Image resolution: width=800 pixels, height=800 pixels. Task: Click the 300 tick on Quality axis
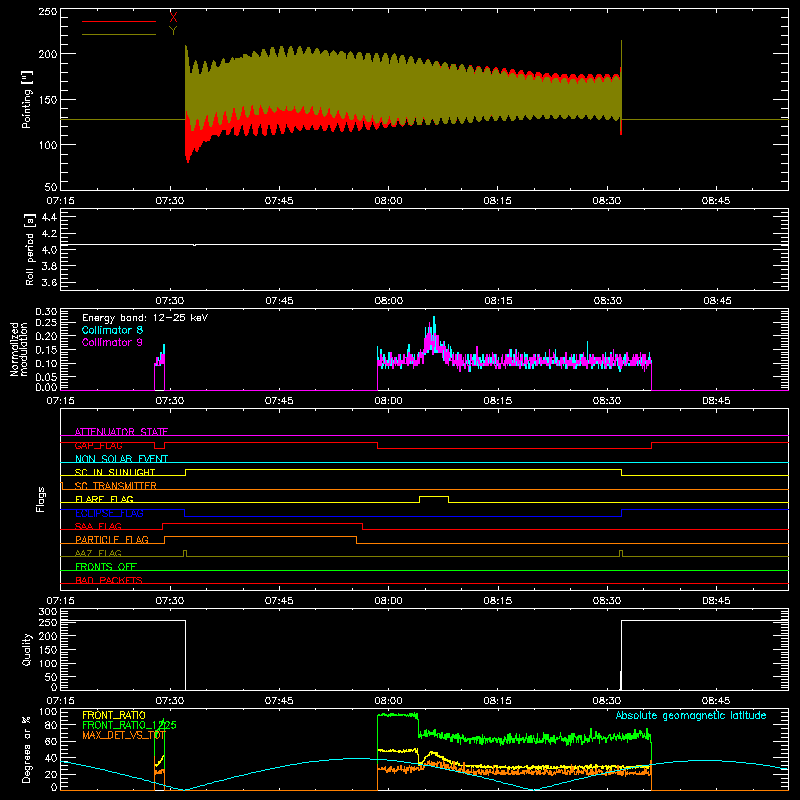click(x=48, y=611)
